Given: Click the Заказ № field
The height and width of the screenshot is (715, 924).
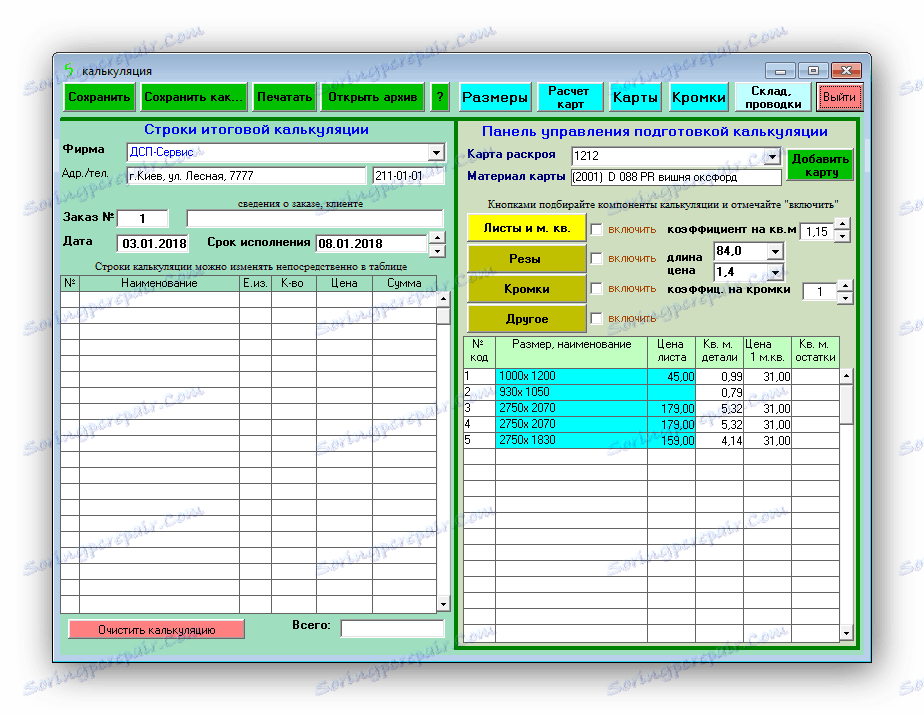Looking at the screenshot, I should pyautogui.click(x=143, y=219).
